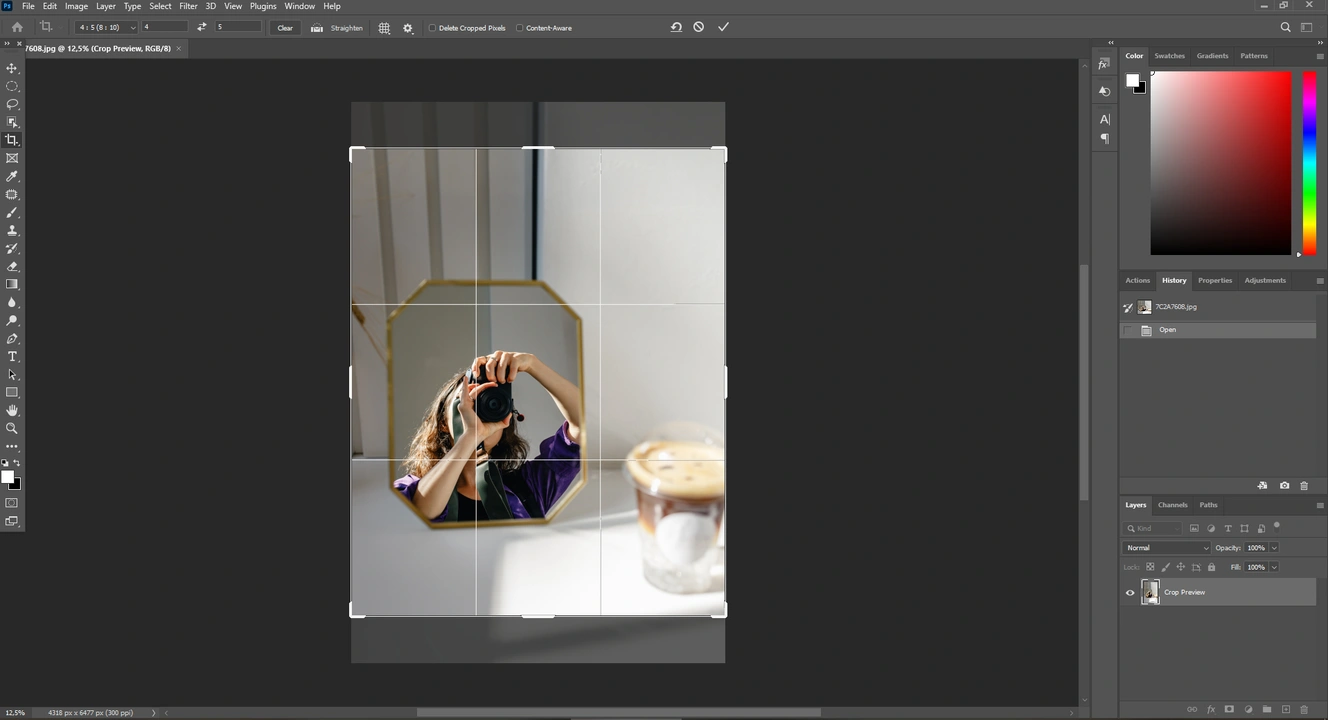This screenshot has width=1328, height=720.
Task: Create new snapshot camera icon in History
Action: (x=1284, y=485)
